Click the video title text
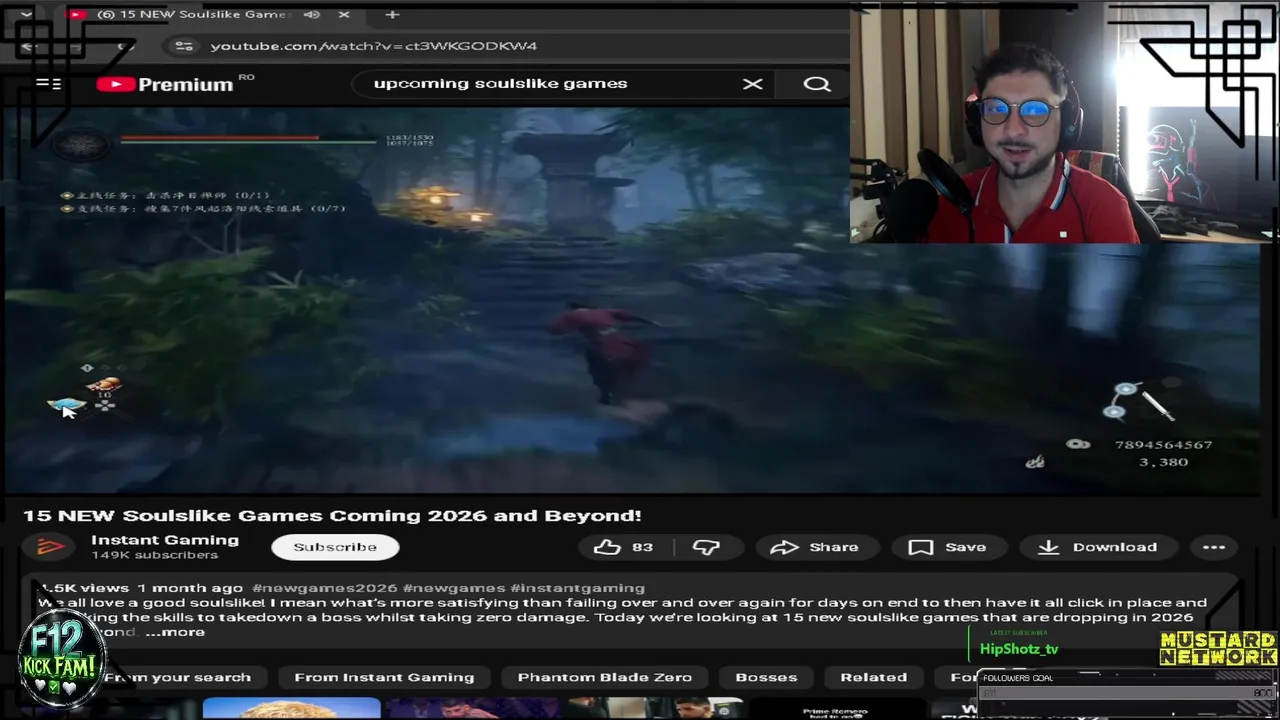The height and width of the screenshot is (720, 1280). pos(332,516)
